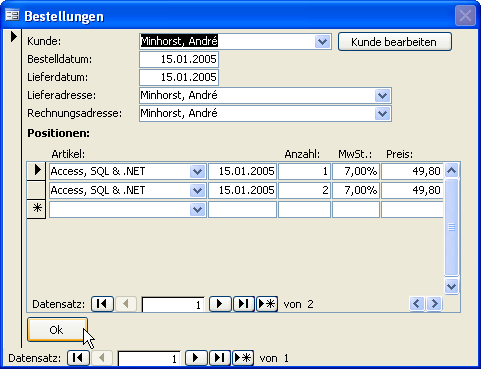481x369 pixels.
Task: Click the Ok button
Action: tap(57, 330)
